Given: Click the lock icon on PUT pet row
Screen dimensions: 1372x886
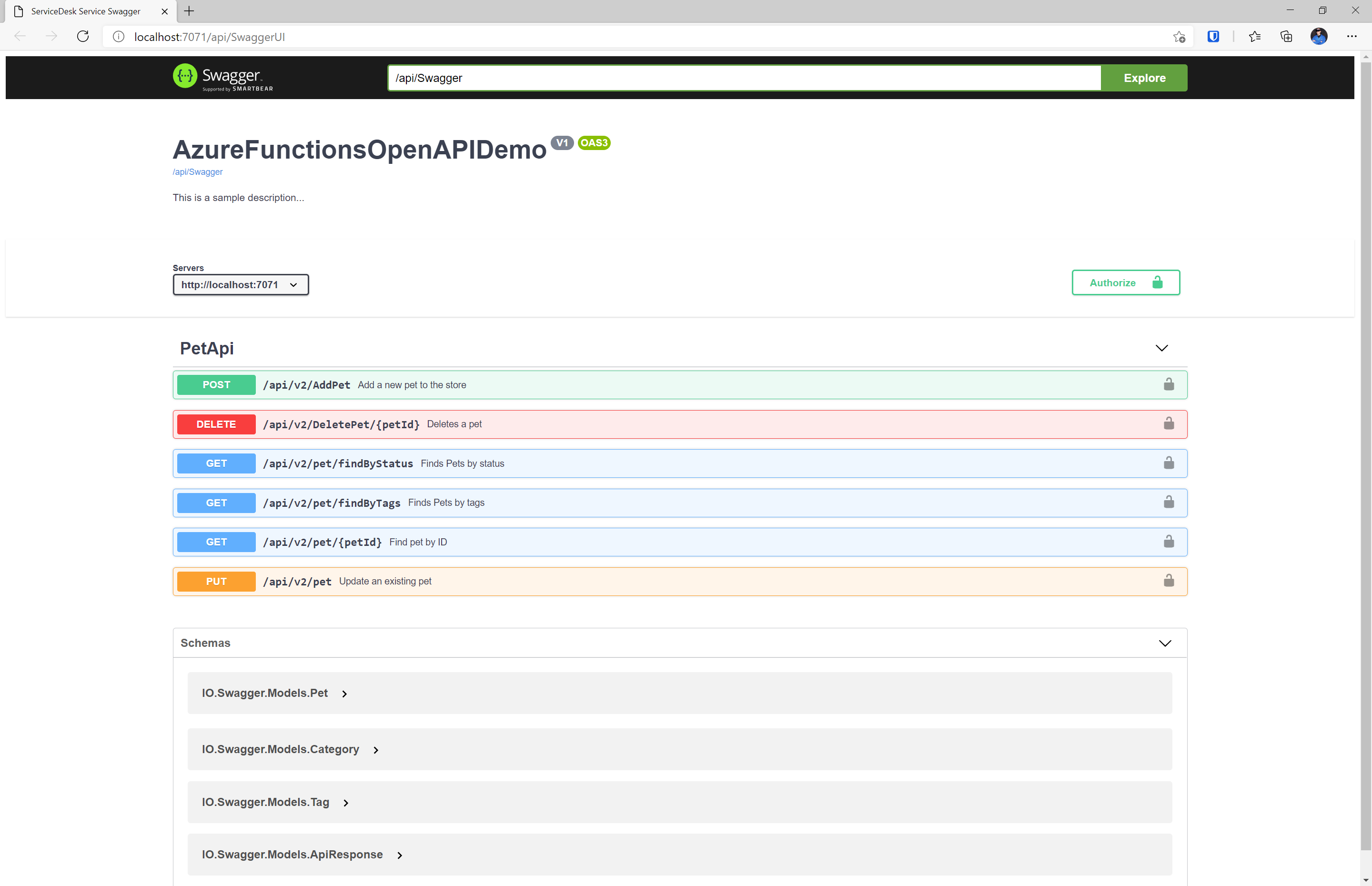Looking at the screenshot, I should [1169, 581].
